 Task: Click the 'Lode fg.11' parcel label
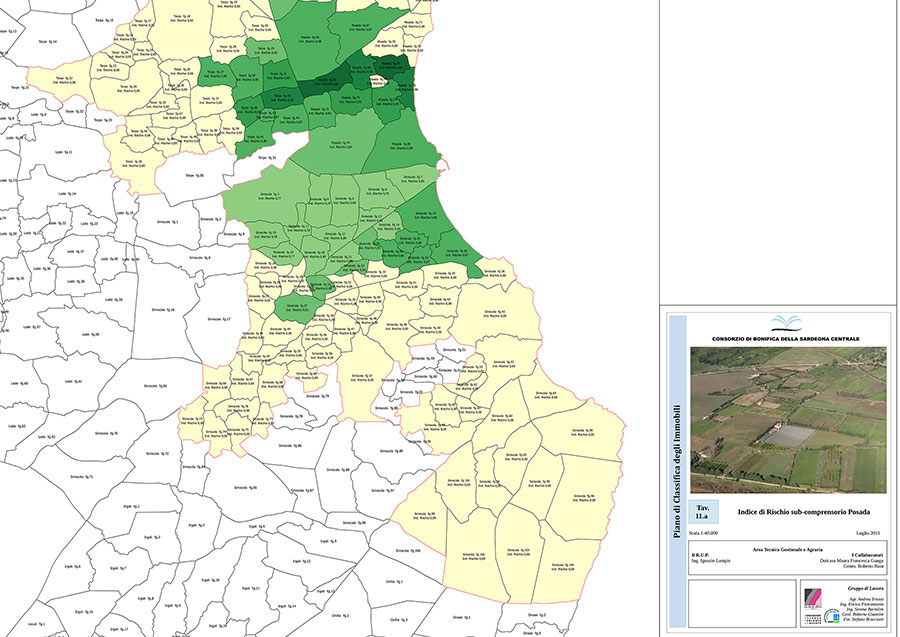coord(64,153)
